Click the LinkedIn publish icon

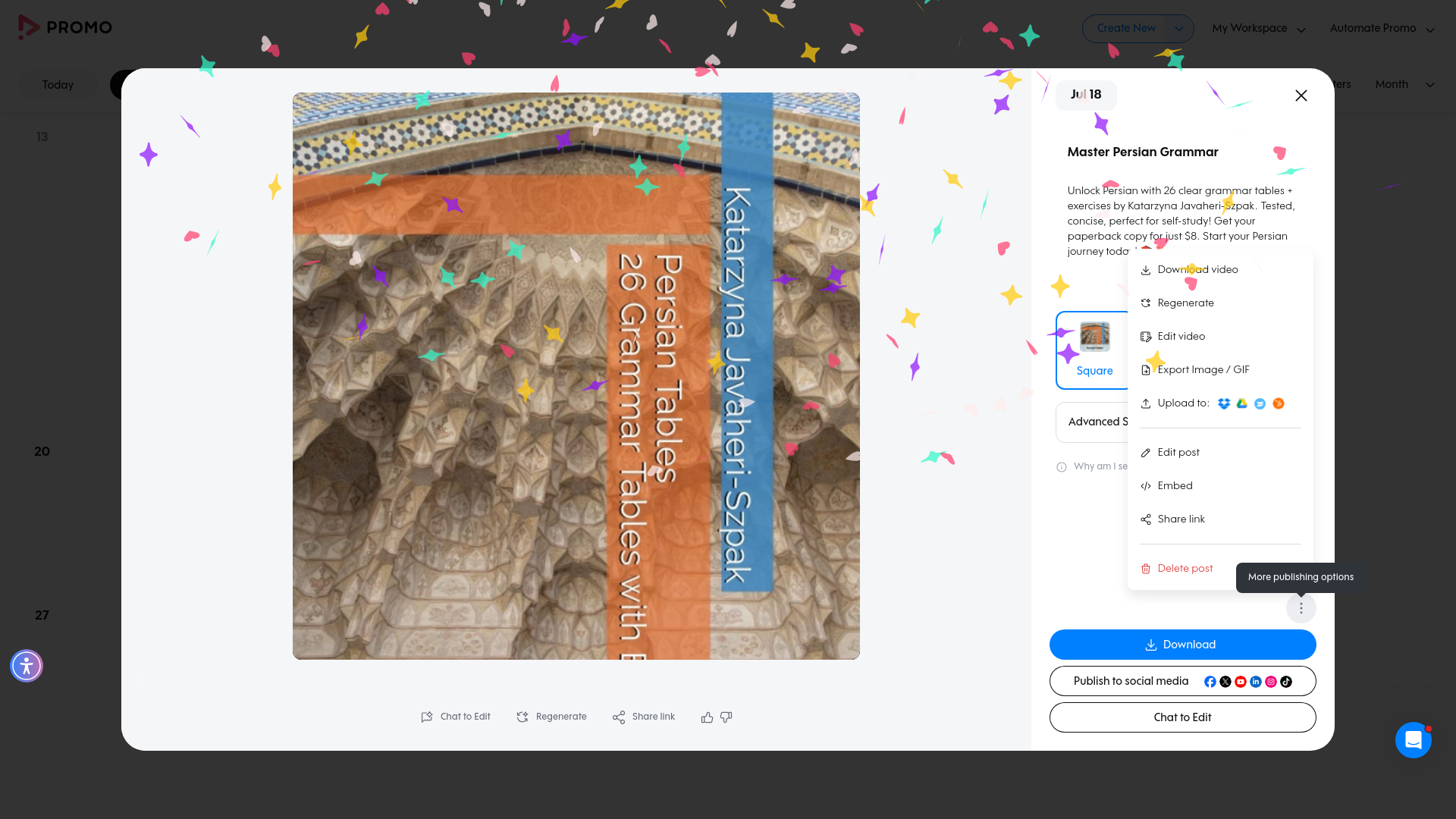pos(1256,682)
